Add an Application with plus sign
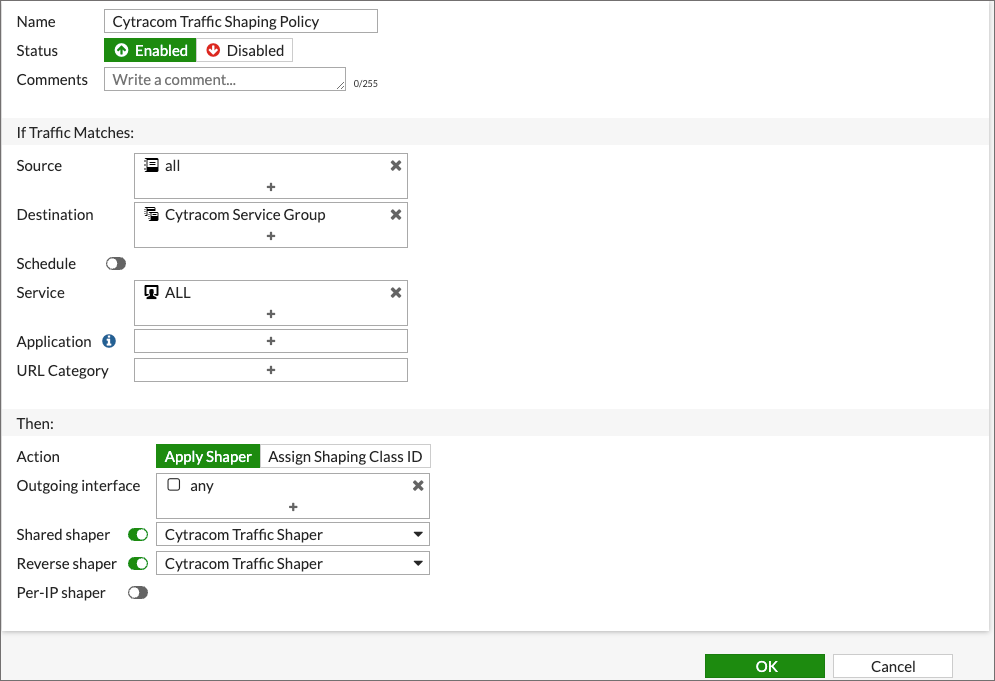 [x=270, y=341]
